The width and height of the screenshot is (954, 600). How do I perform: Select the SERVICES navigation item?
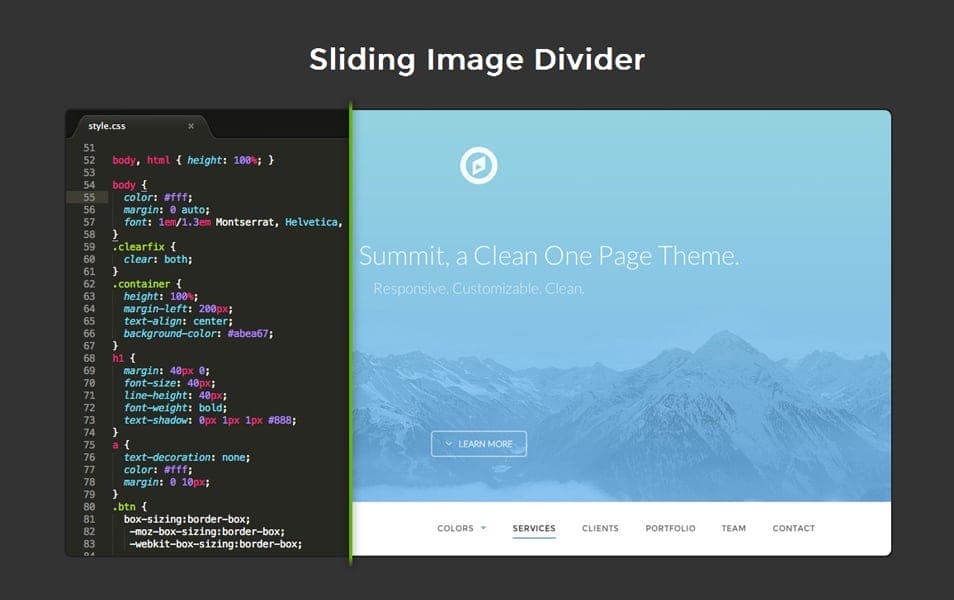coord(534,528)
